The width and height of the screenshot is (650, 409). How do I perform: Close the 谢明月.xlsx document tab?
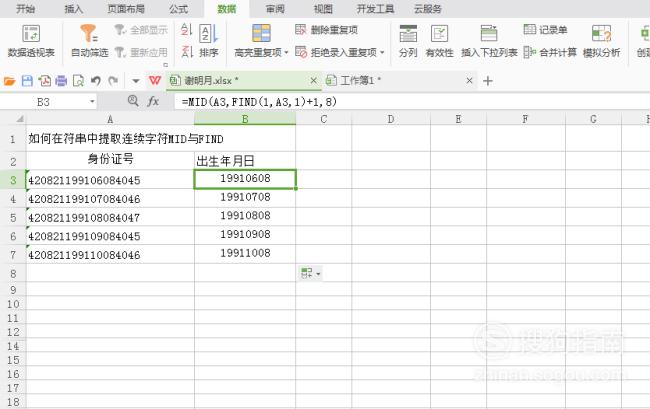(314, 81)
